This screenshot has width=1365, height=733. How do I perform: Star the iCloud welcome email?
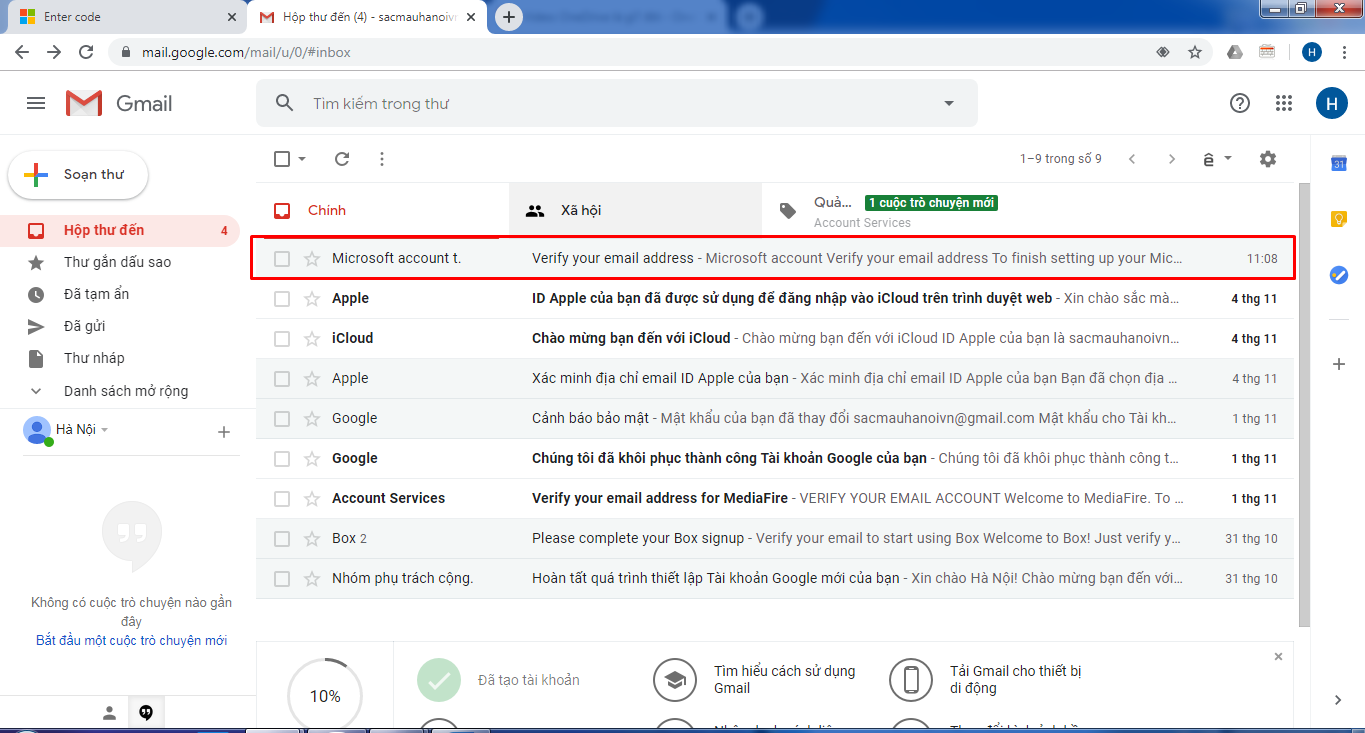click(x=312, y=339)
